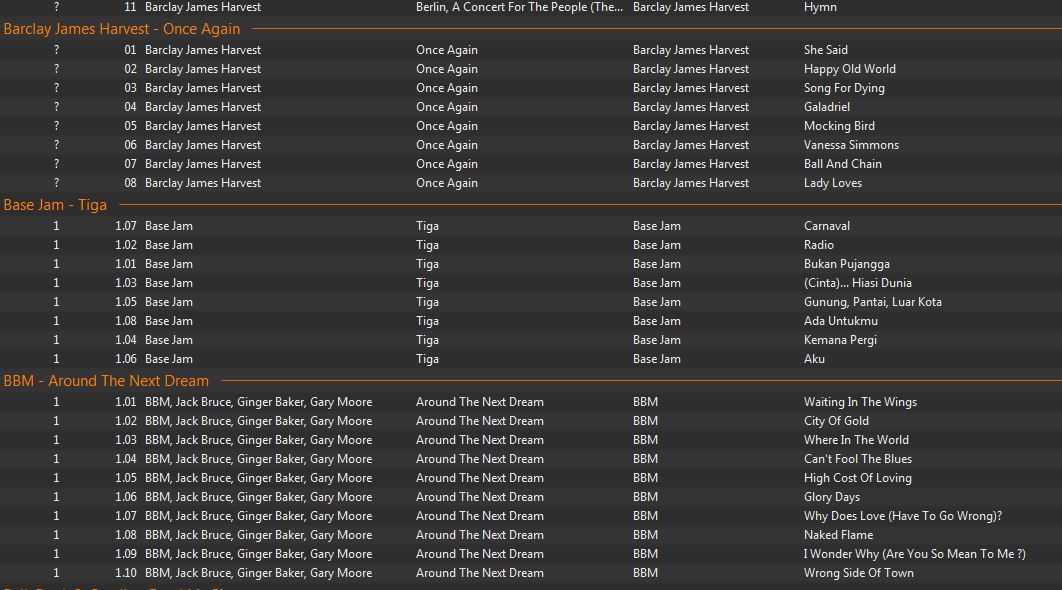This screenshot has width=1062, height=590.
Task: Click the artist 'BBM, Jack Bruce, Ginger Baker, Gary Moore' in the City Of Gold row
Action: [x=259, y=421]
